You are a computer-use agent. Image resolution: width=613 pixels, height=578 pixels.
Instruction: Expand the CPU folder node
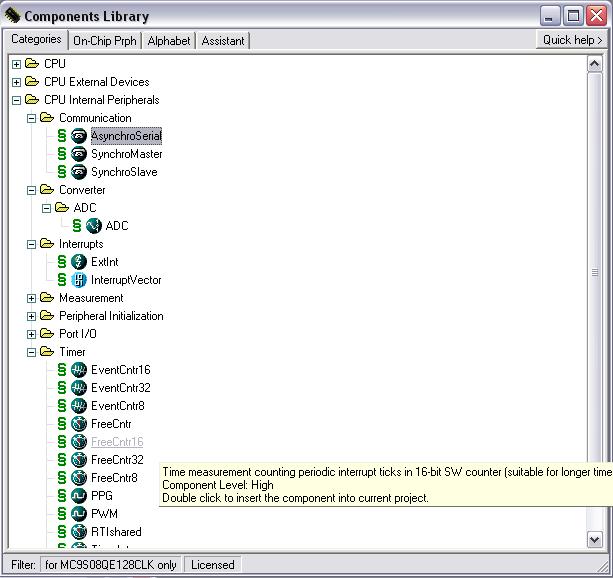(x=17, y=64)
